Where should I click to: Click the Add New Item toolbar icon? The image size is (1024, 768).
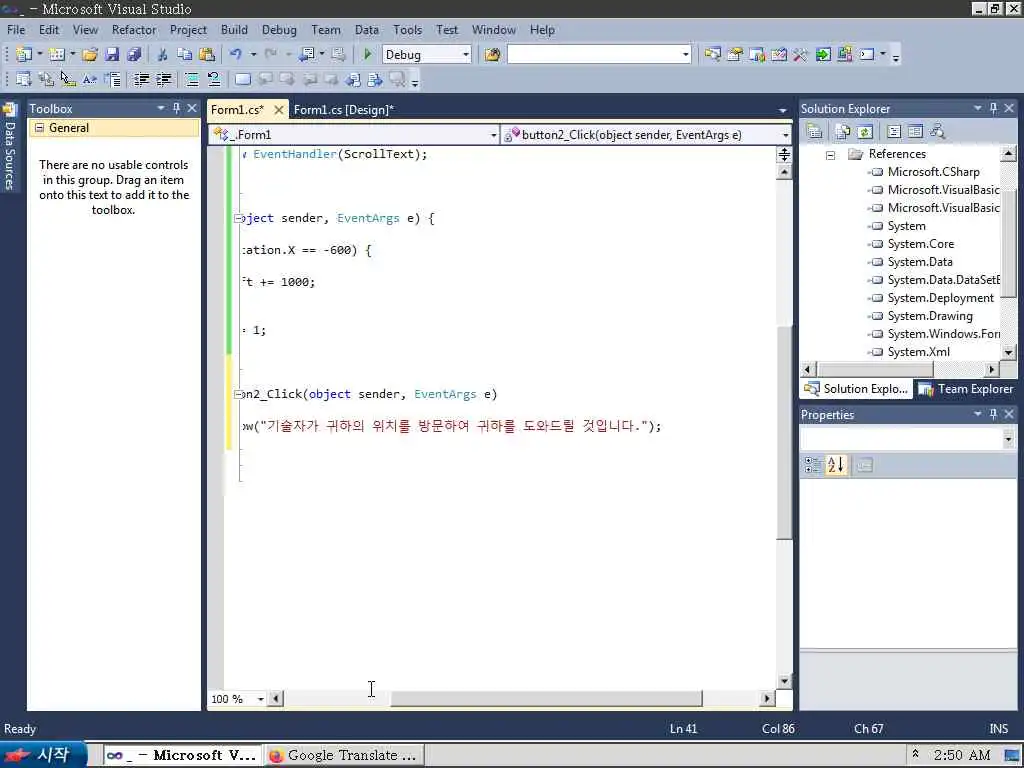point(57,55)
